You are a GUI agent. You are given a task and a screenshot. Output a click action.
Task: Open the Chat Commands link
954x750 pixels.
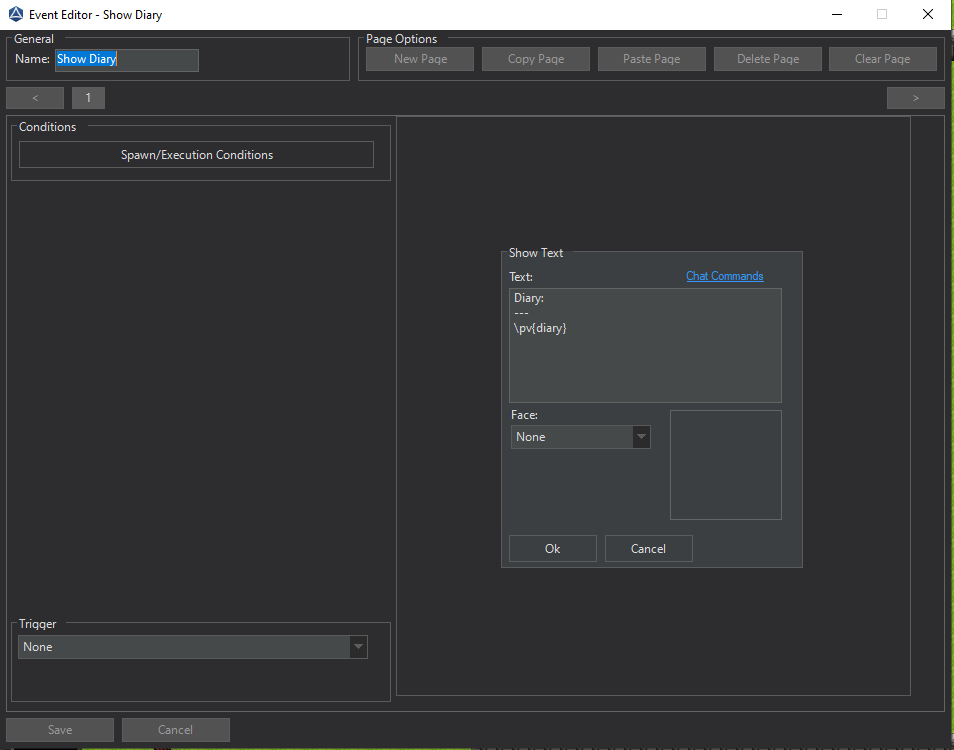(x=724, y=276)
